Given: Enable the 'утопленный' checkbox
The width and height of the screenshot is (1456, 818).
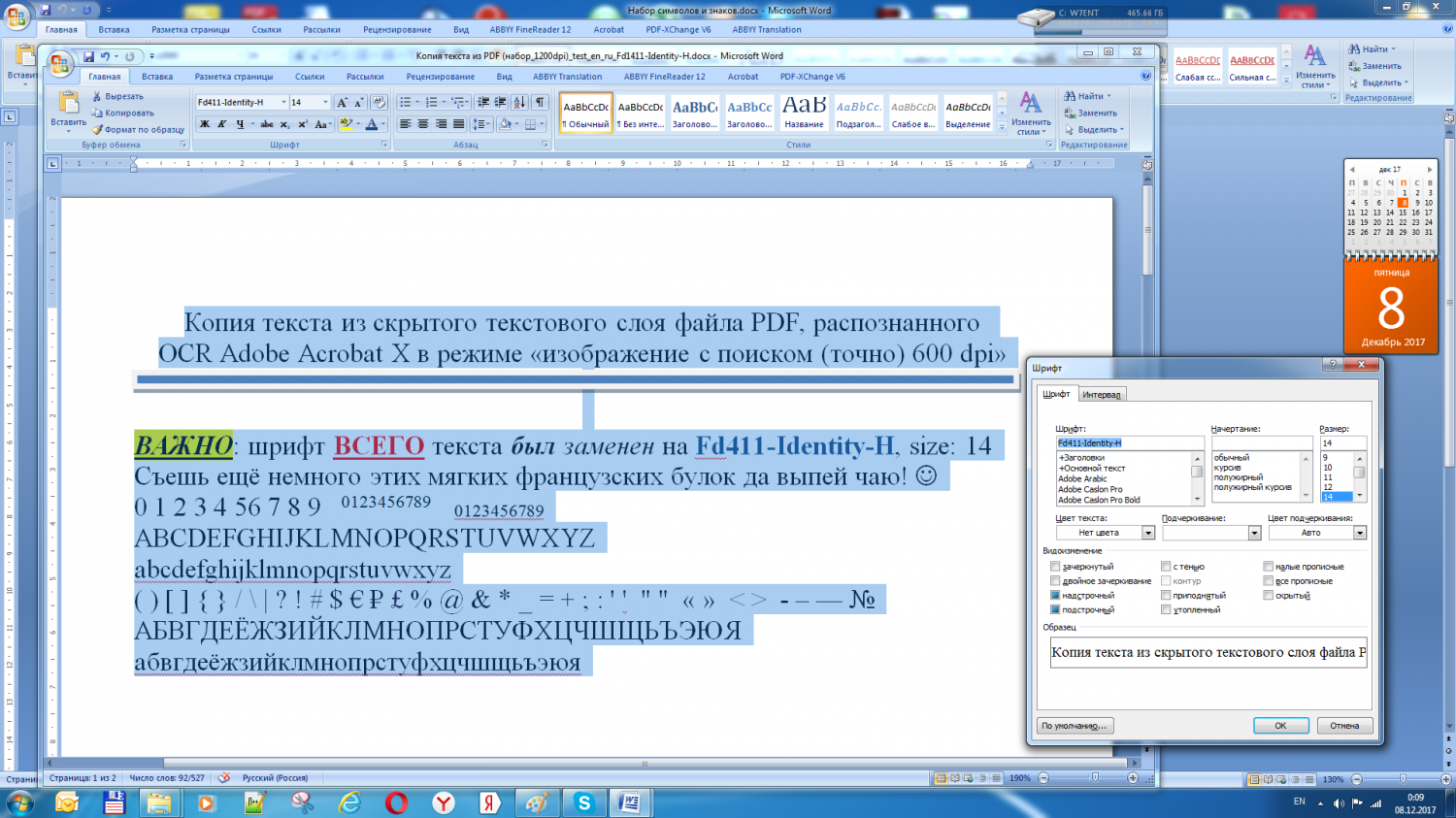Looking at the screenshot, I should pyautogui.click(x=1166, y=610).
